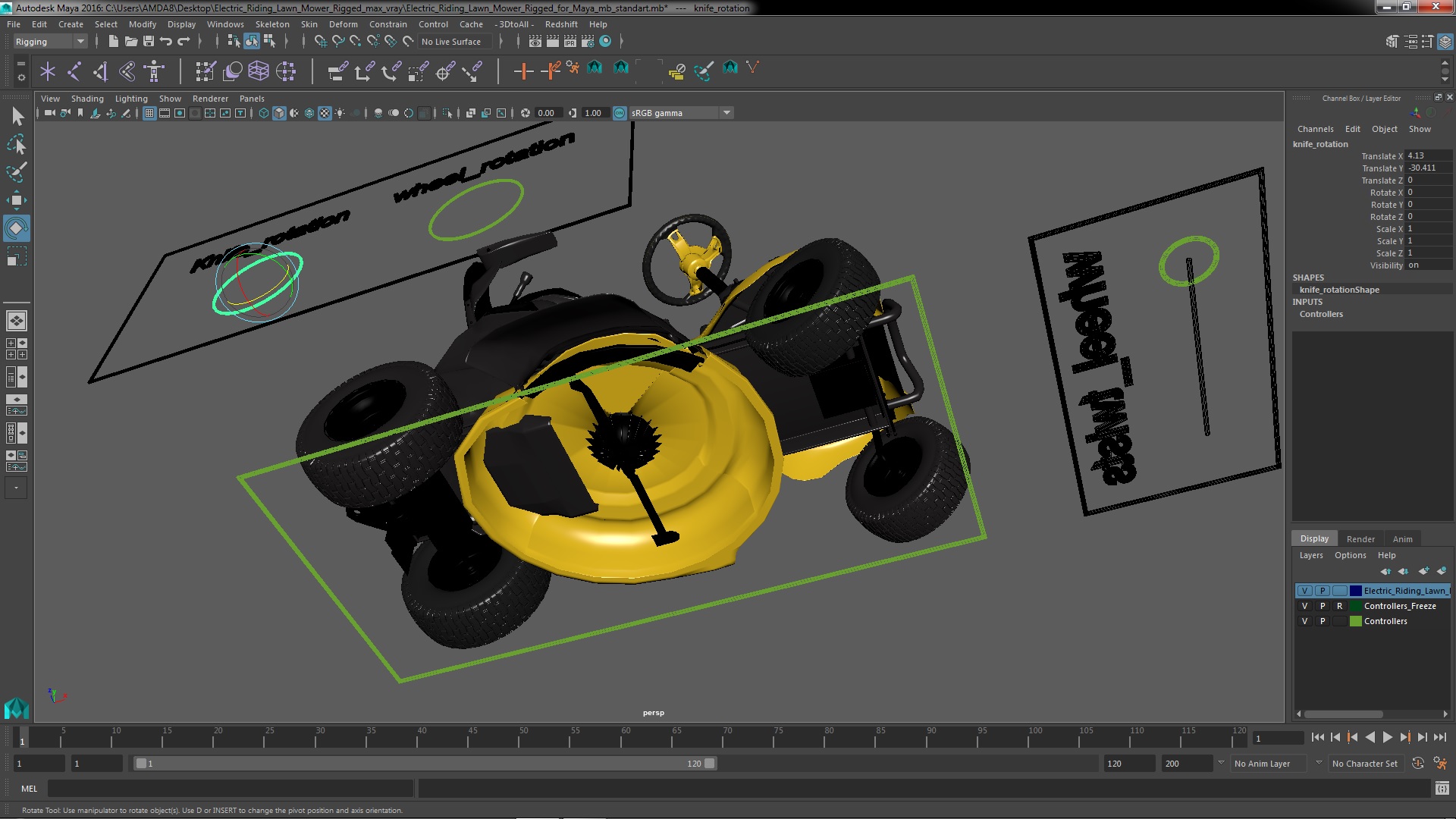Image resolution: width=1456 pixels, height=819 pixels.
Task: Toggle use all lights bulb icon
Action: (340, 113)
